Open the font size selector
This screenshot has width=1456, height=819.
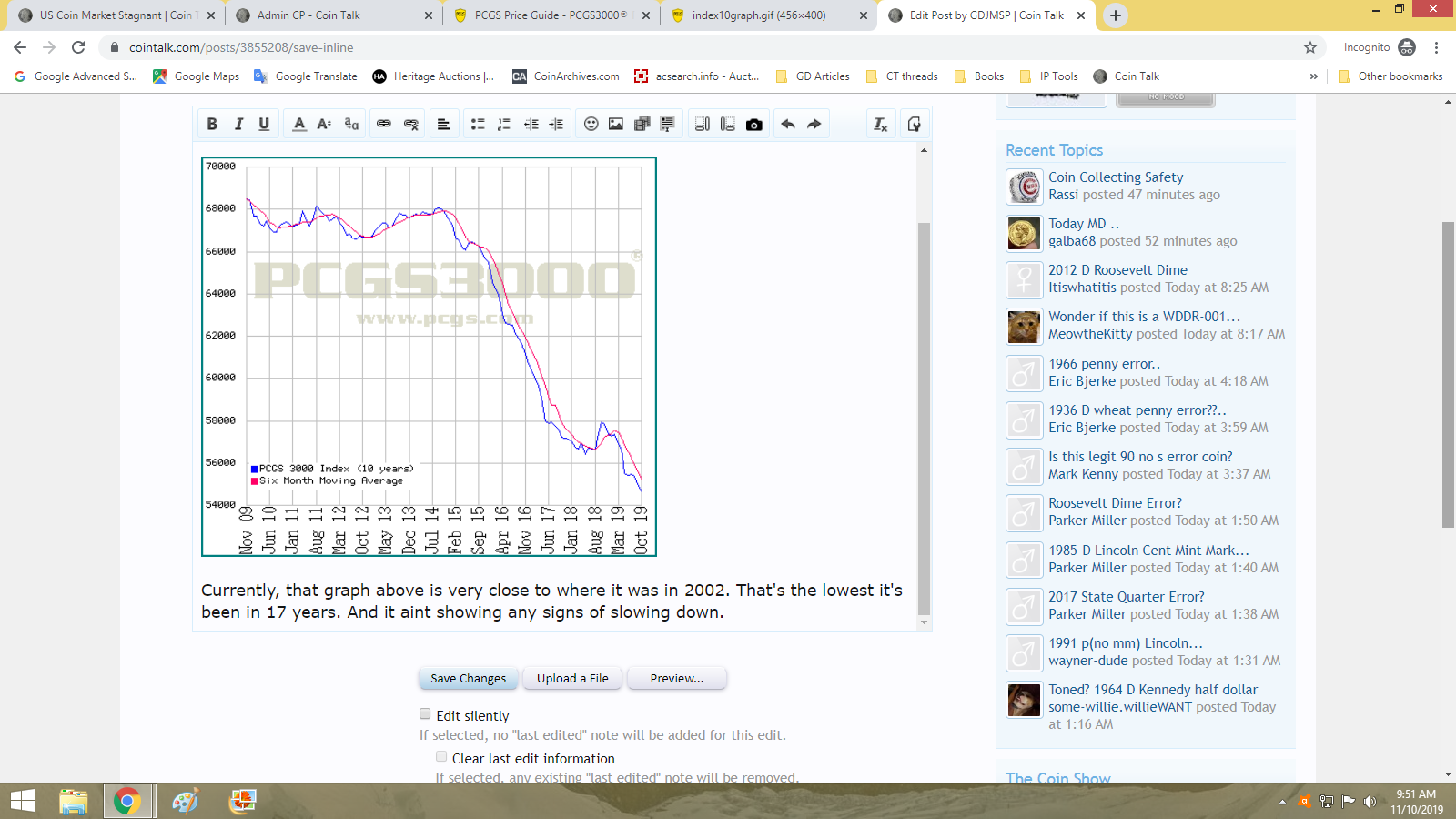(x=325, y=124)
